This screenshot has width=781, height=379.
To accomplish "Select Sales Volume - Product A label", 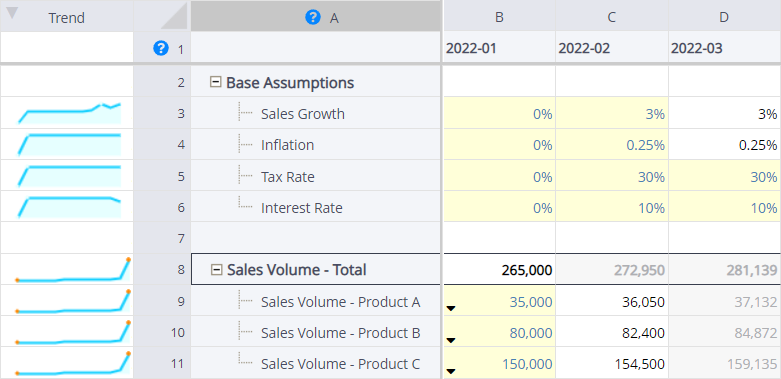I will (340, 302).
